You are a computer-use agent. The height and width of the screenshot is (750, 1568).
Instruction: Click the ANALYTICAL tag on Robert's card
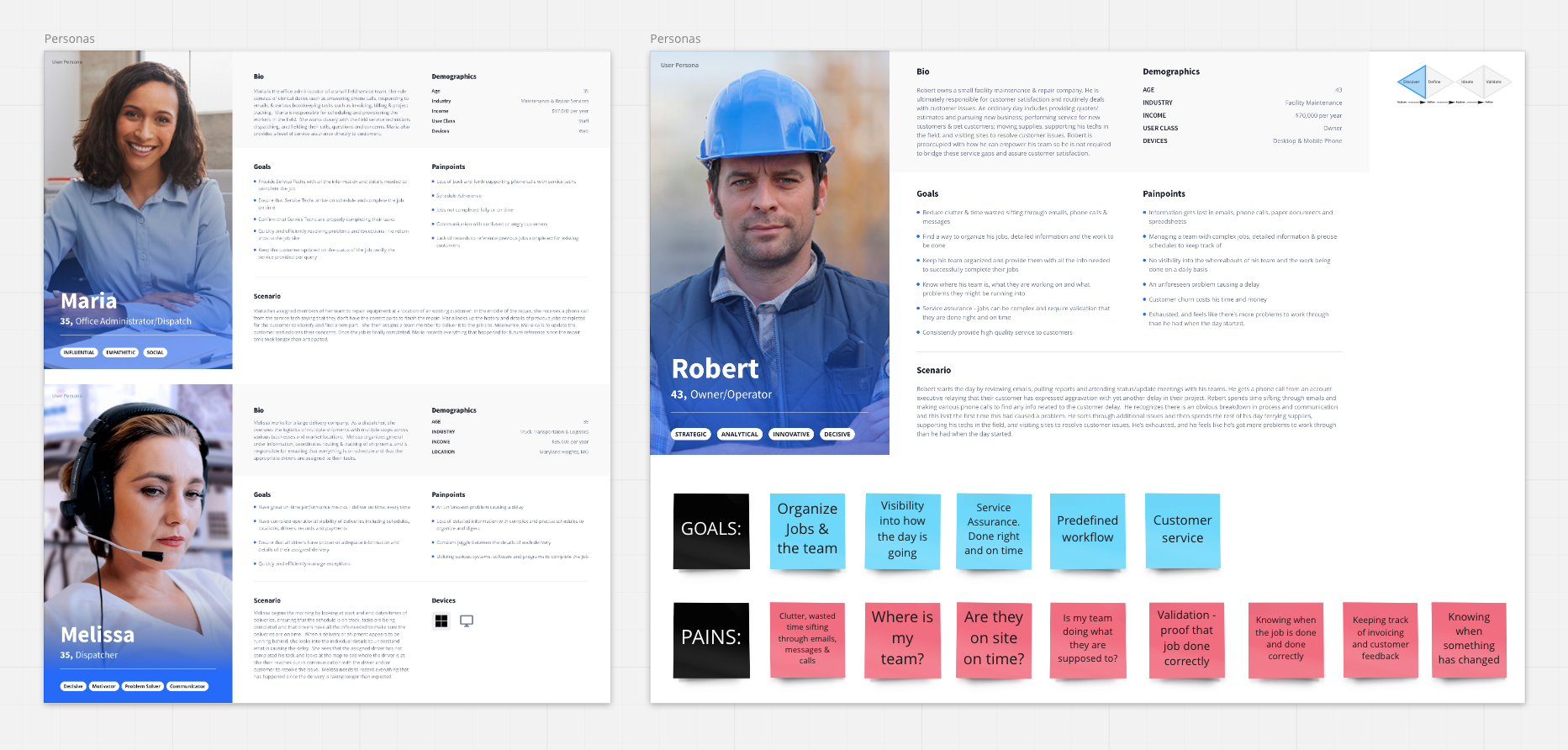click(739, 435)
